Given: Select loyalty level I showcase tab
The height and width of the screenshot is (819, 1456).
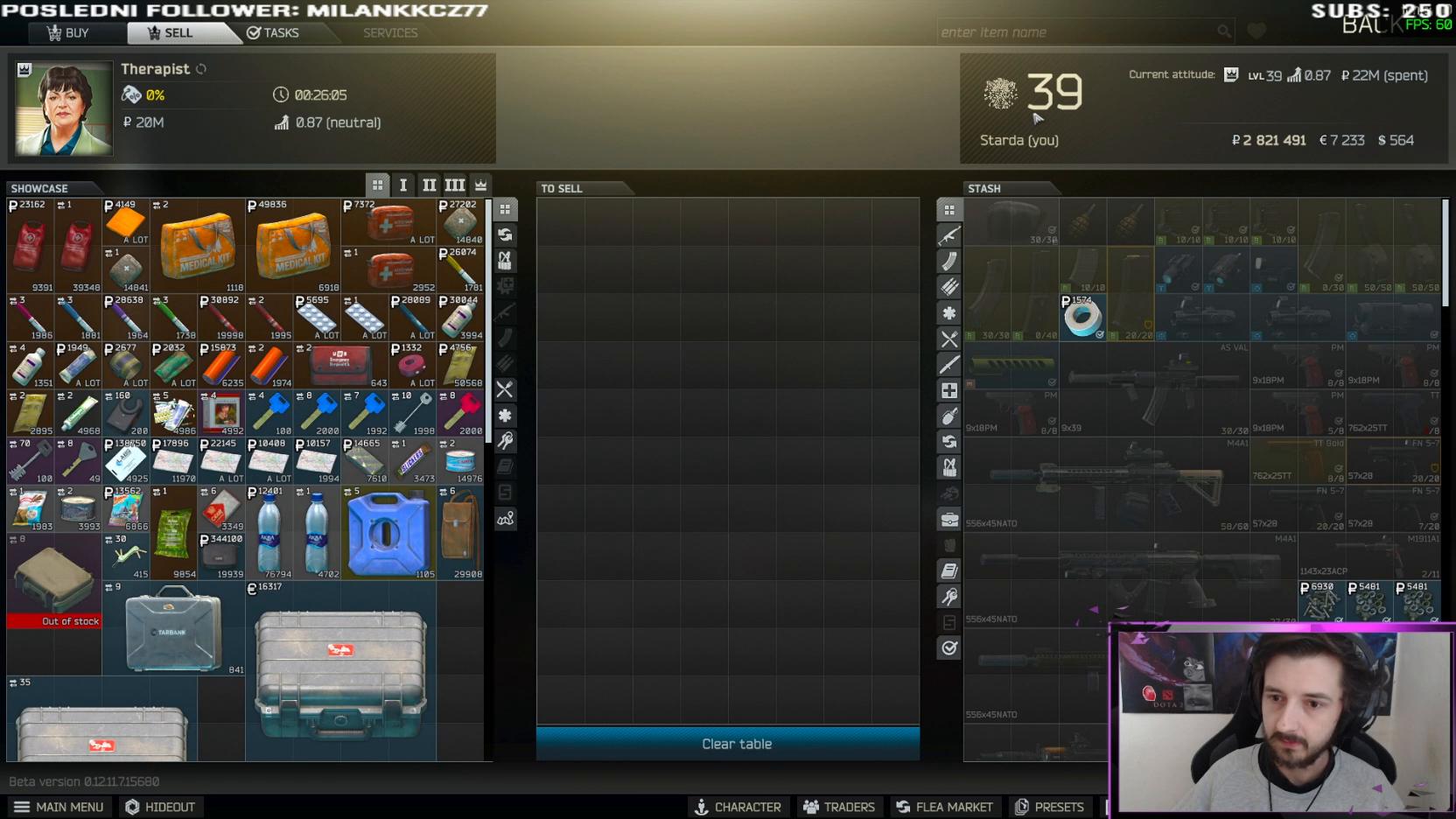Looking at the screenshot, I should 403,185.
